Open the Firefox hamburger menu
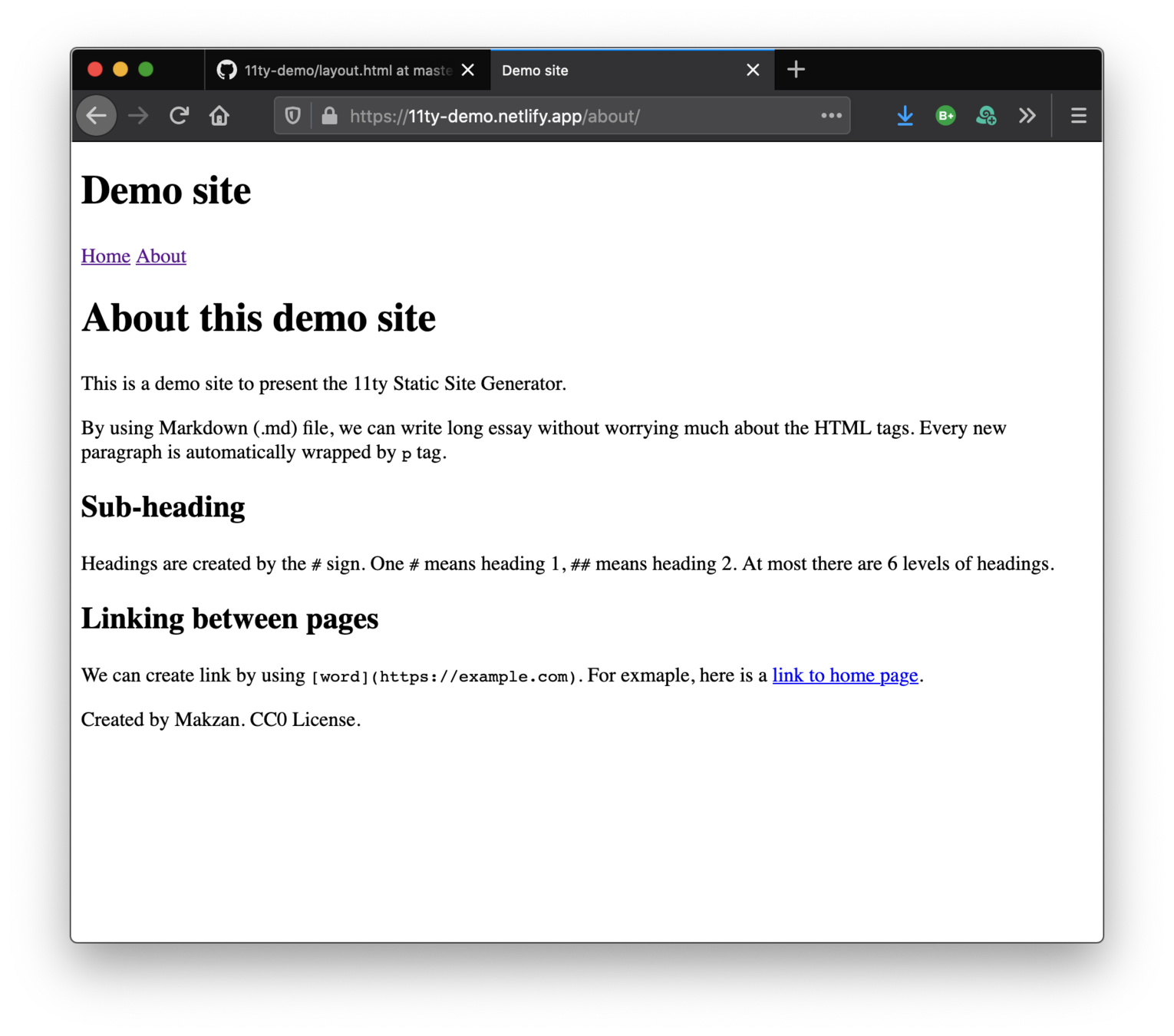Image resolution: width=1174 pixels, height=1036 pixels. [1078, 116]
